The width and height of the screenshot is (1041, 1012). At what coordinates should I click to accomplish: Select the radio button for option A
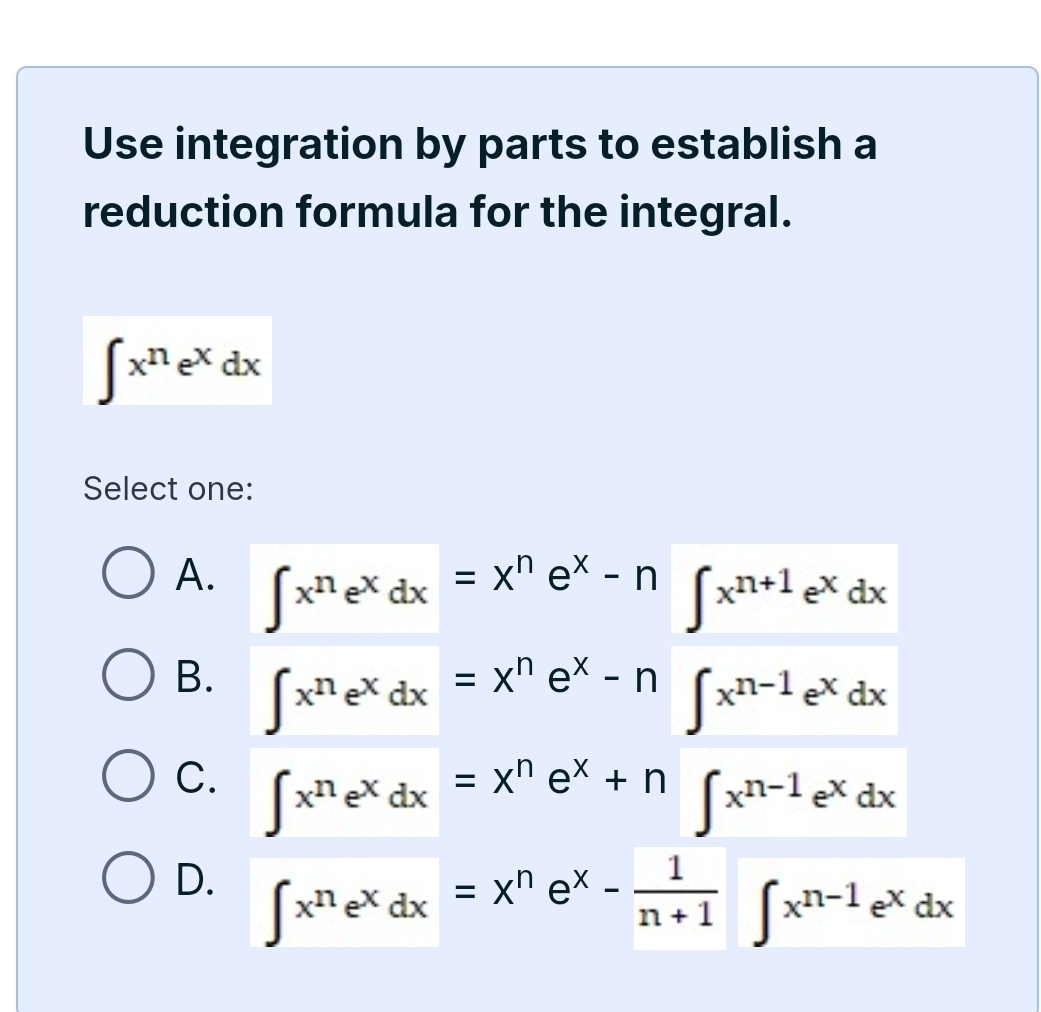[x=128, y=575]
